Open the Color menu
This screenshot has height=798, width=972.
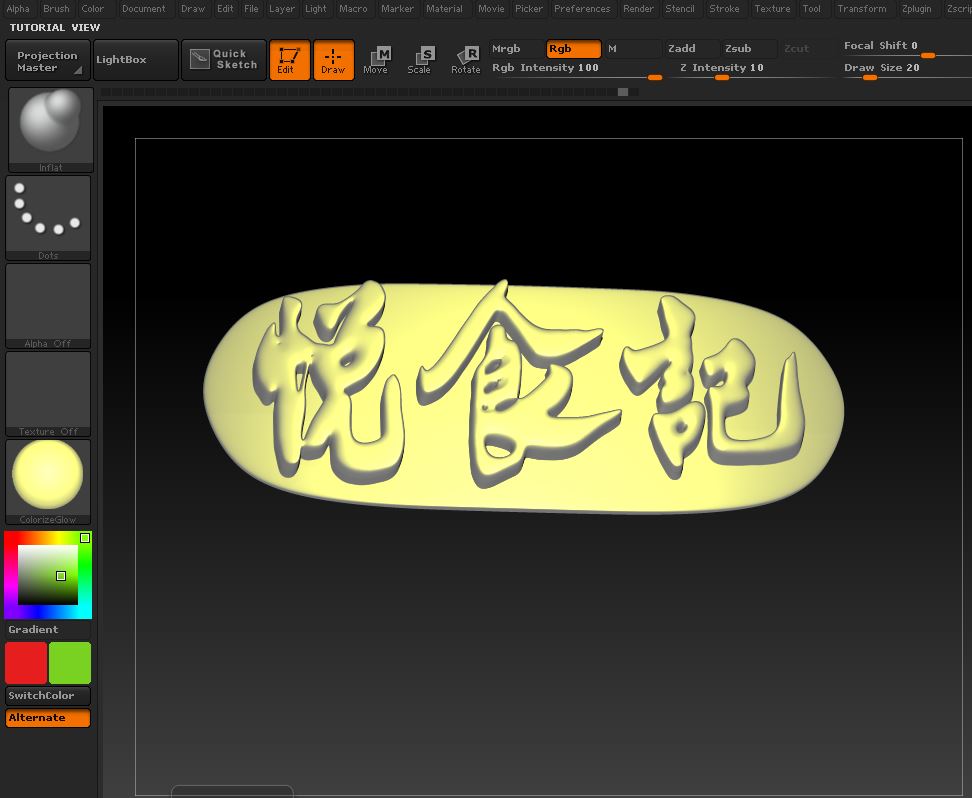(93, 9)
